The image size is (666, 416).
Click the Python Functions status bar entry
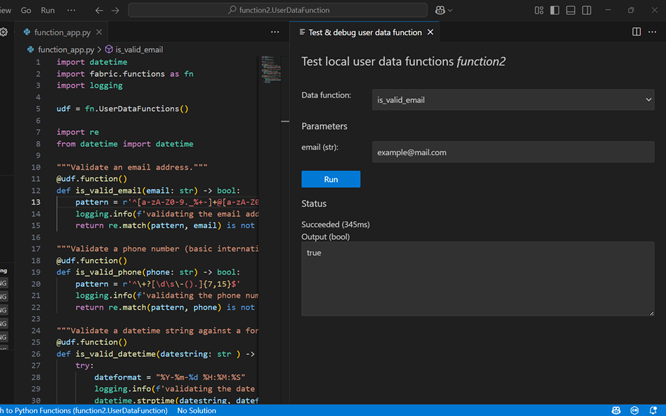[84, 410]
